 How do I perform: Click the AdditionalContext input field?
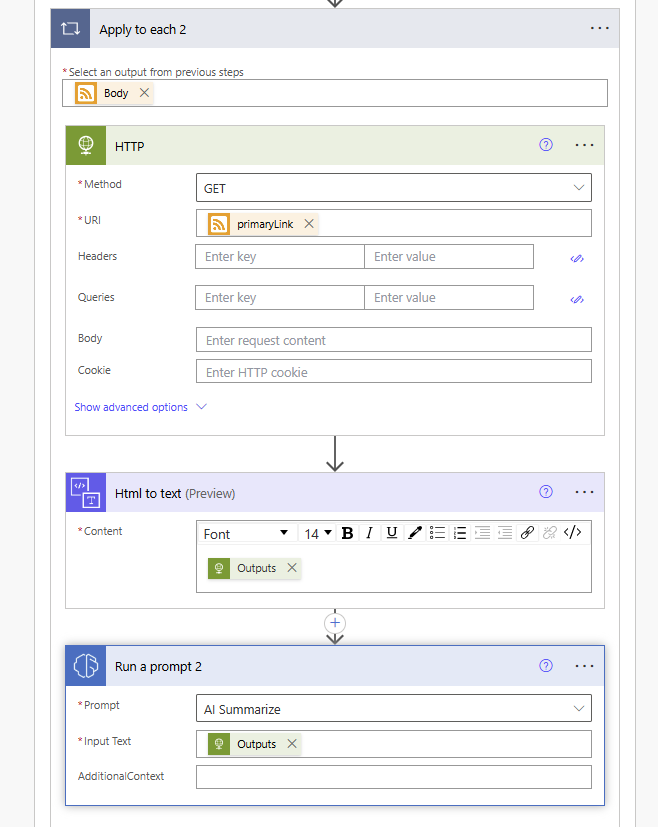click(393, 777)
